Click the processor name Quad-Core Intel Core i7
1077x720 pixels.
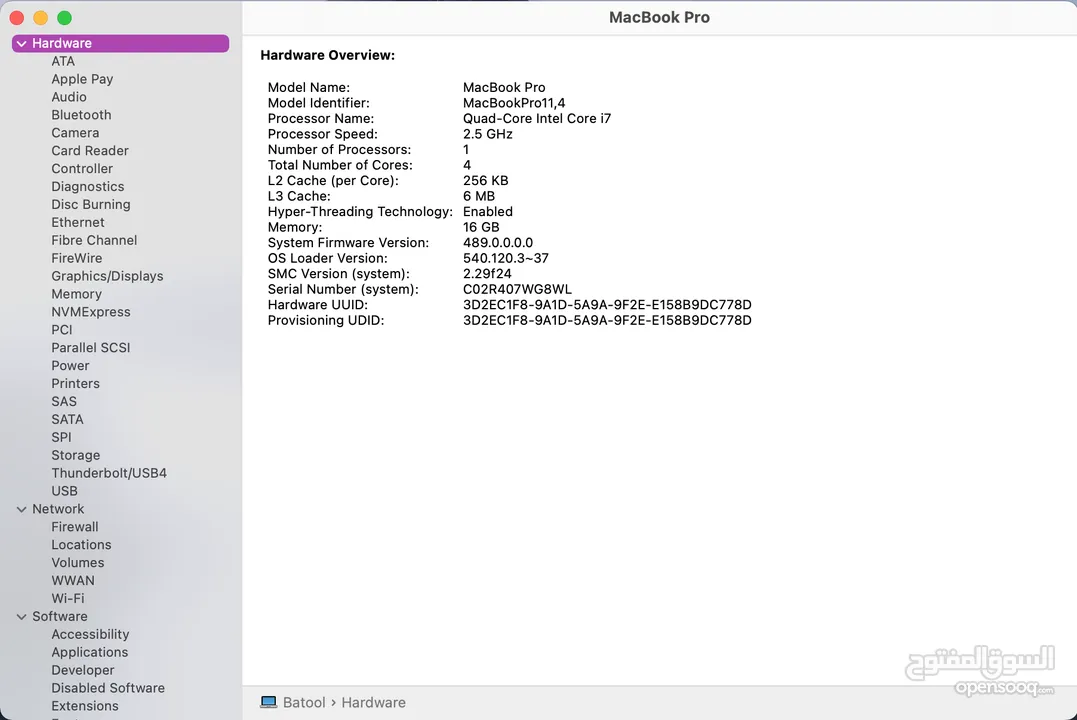tap(536, 118)
